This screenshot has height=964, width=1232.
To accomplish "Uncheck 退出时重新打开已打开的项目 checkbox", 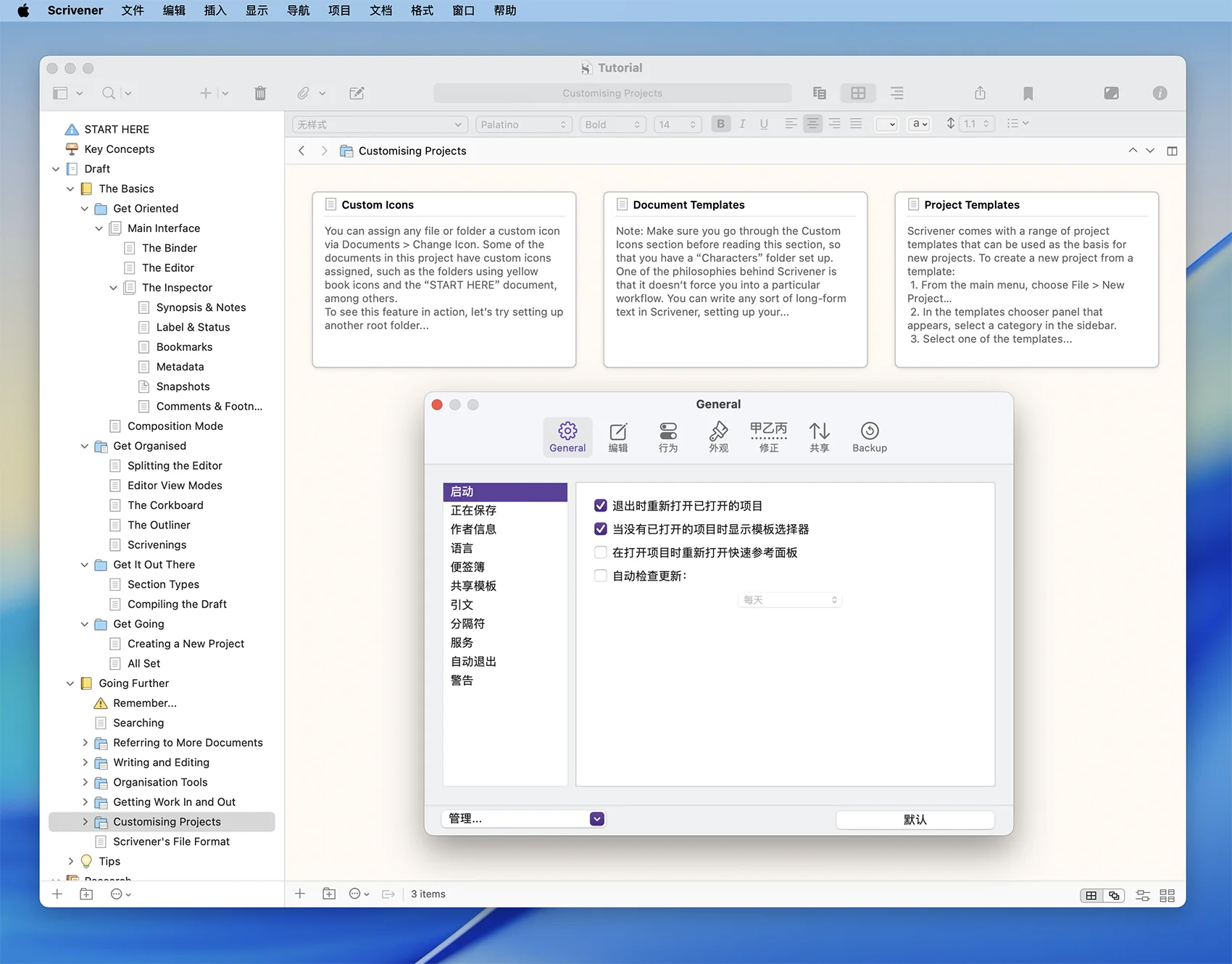I will click(x=600, y=506).
